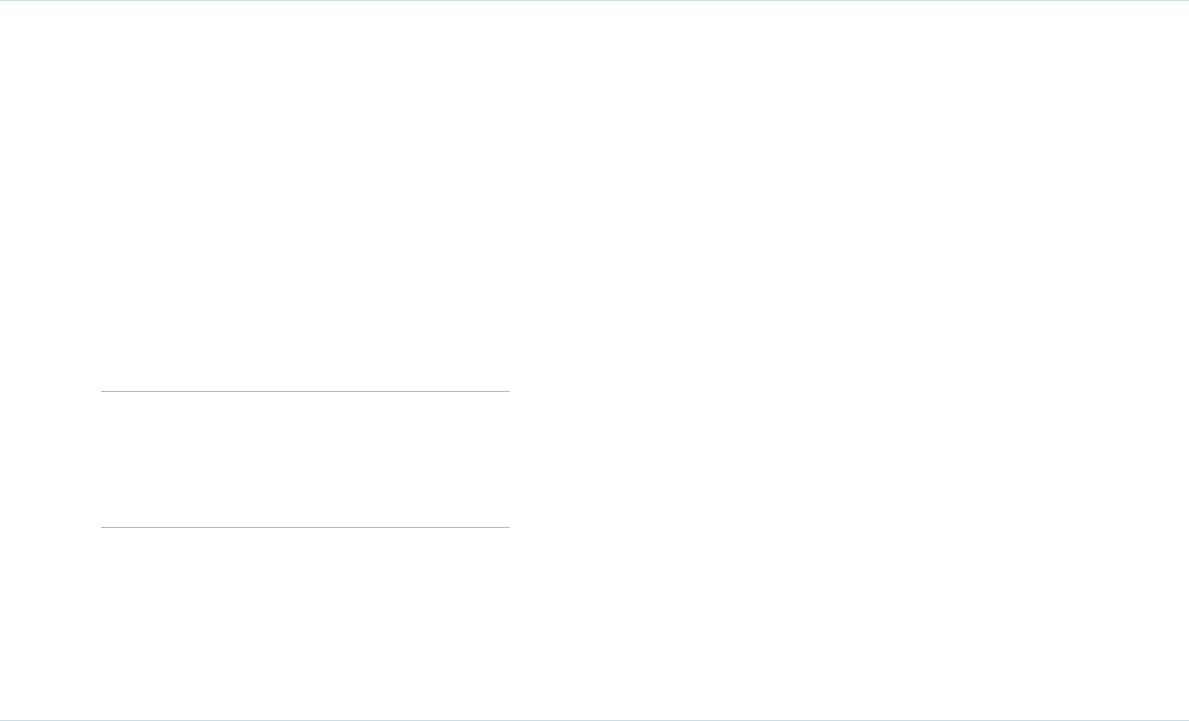Click the left end of the upper divider

pos(103,391)
